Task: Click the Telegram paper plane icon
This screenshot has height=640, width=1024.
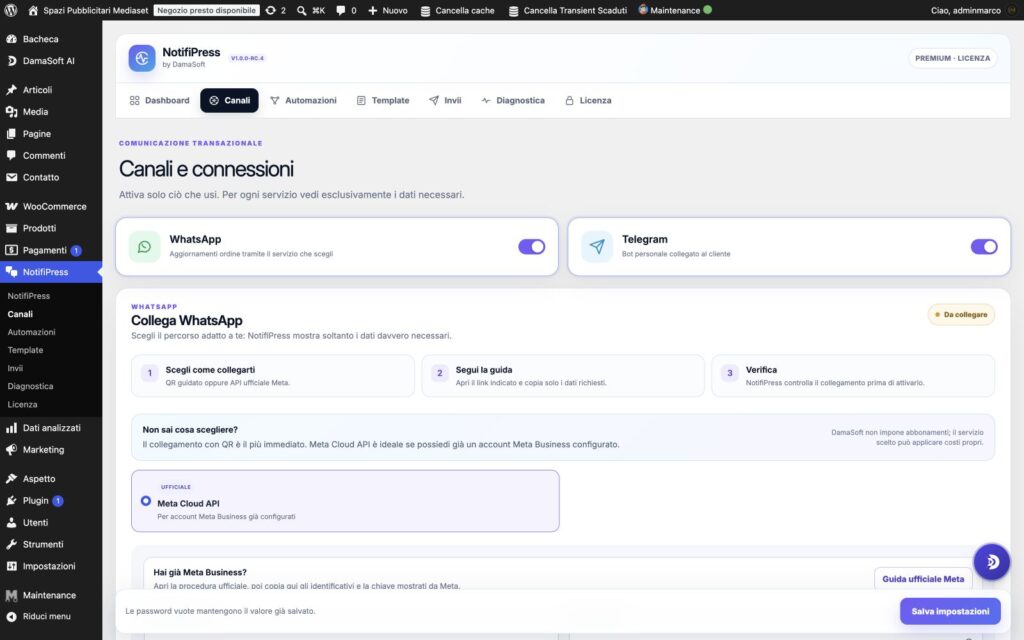Action: tap(597, 246)
